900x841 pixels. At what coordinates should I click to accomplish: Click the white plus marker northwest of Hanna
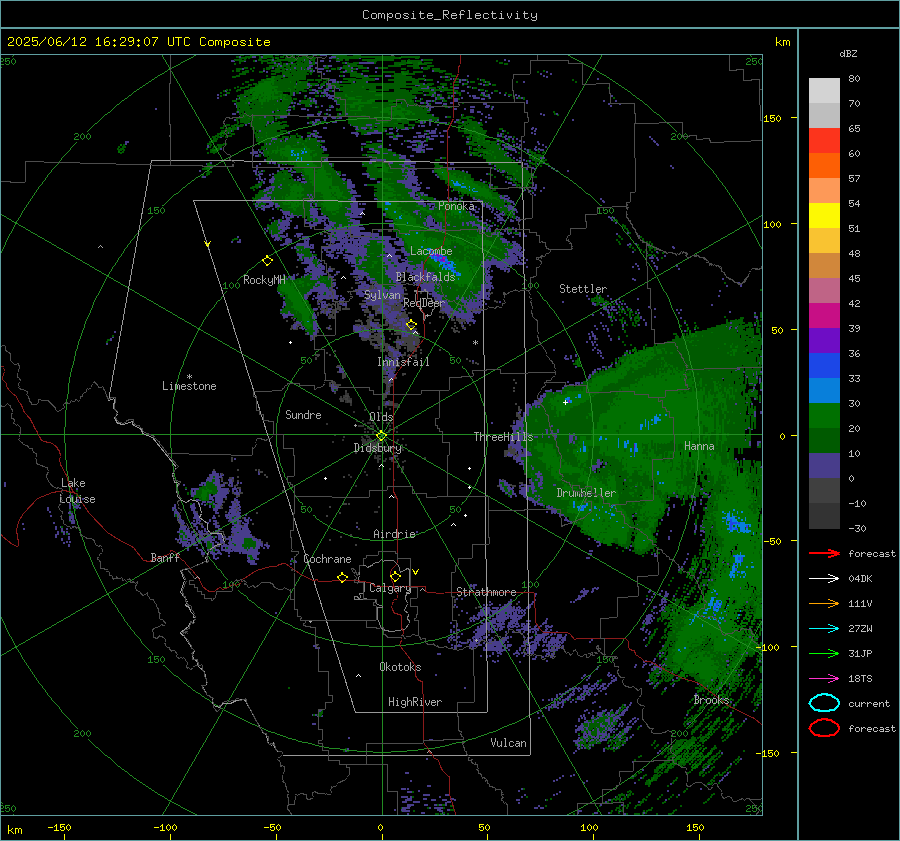(x=565, y=402)
